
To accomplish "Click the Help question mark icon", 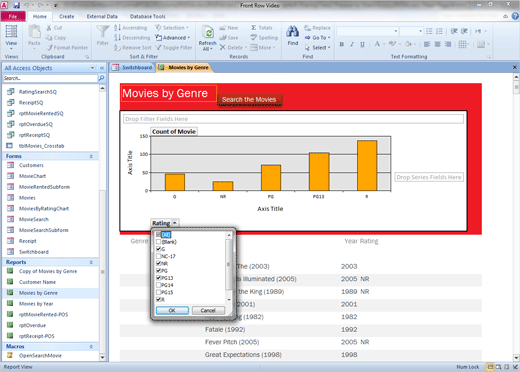I will (515, 16).
